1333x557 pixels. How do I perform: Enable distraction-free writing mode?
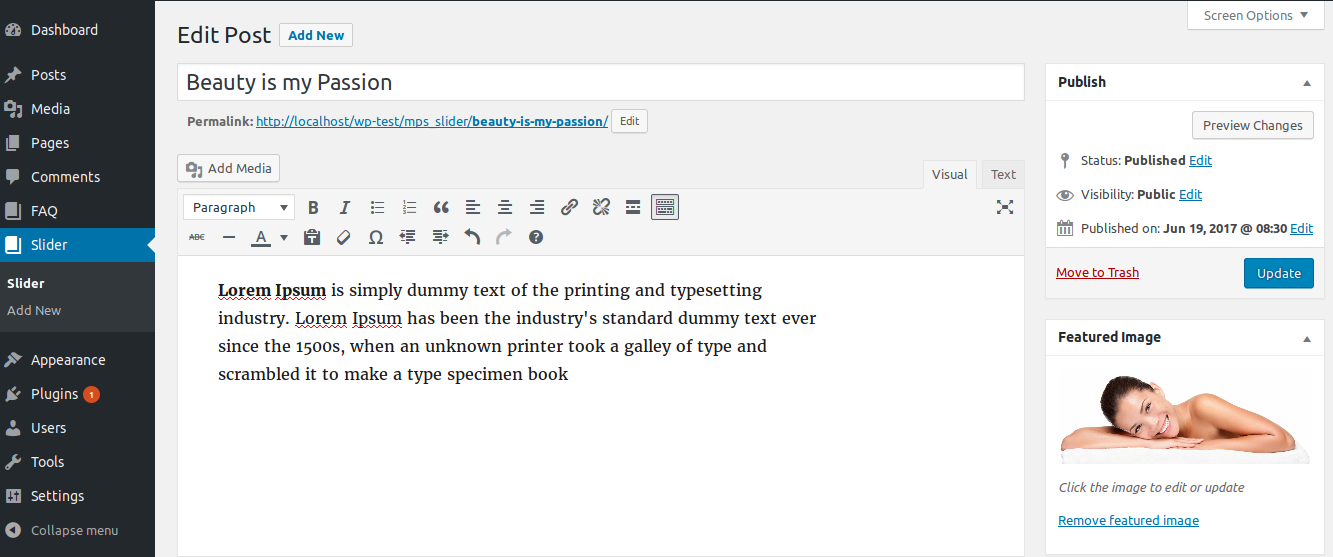point(1005,207)
